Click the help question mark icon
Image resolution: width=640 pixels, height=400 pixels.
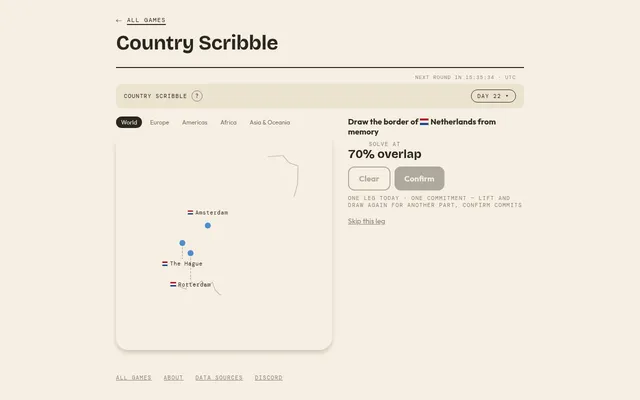click(x=197, y=96)
